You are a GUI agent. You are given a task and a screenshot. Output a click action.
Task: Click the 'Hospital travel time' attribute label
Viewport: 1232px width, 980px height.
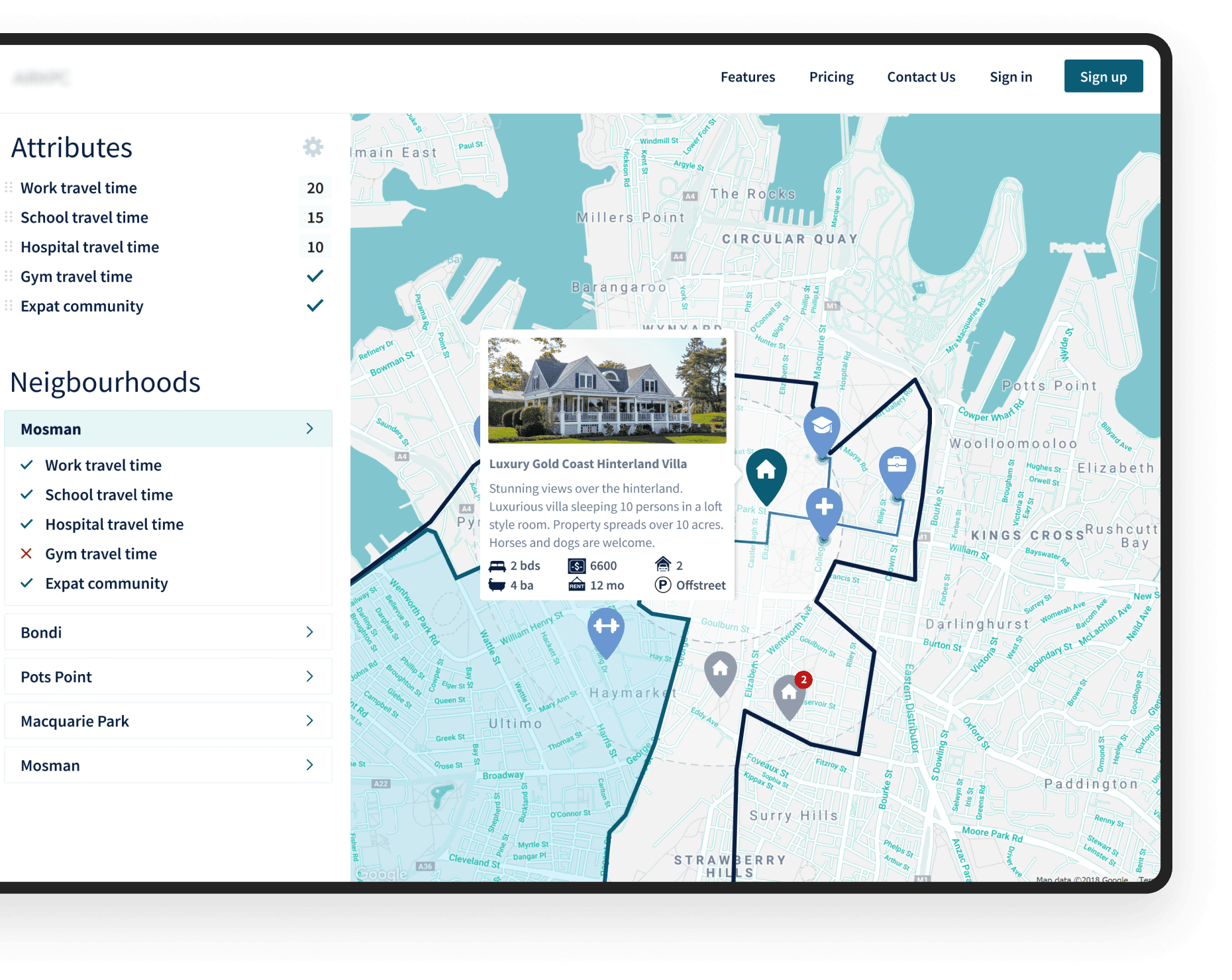90,247
